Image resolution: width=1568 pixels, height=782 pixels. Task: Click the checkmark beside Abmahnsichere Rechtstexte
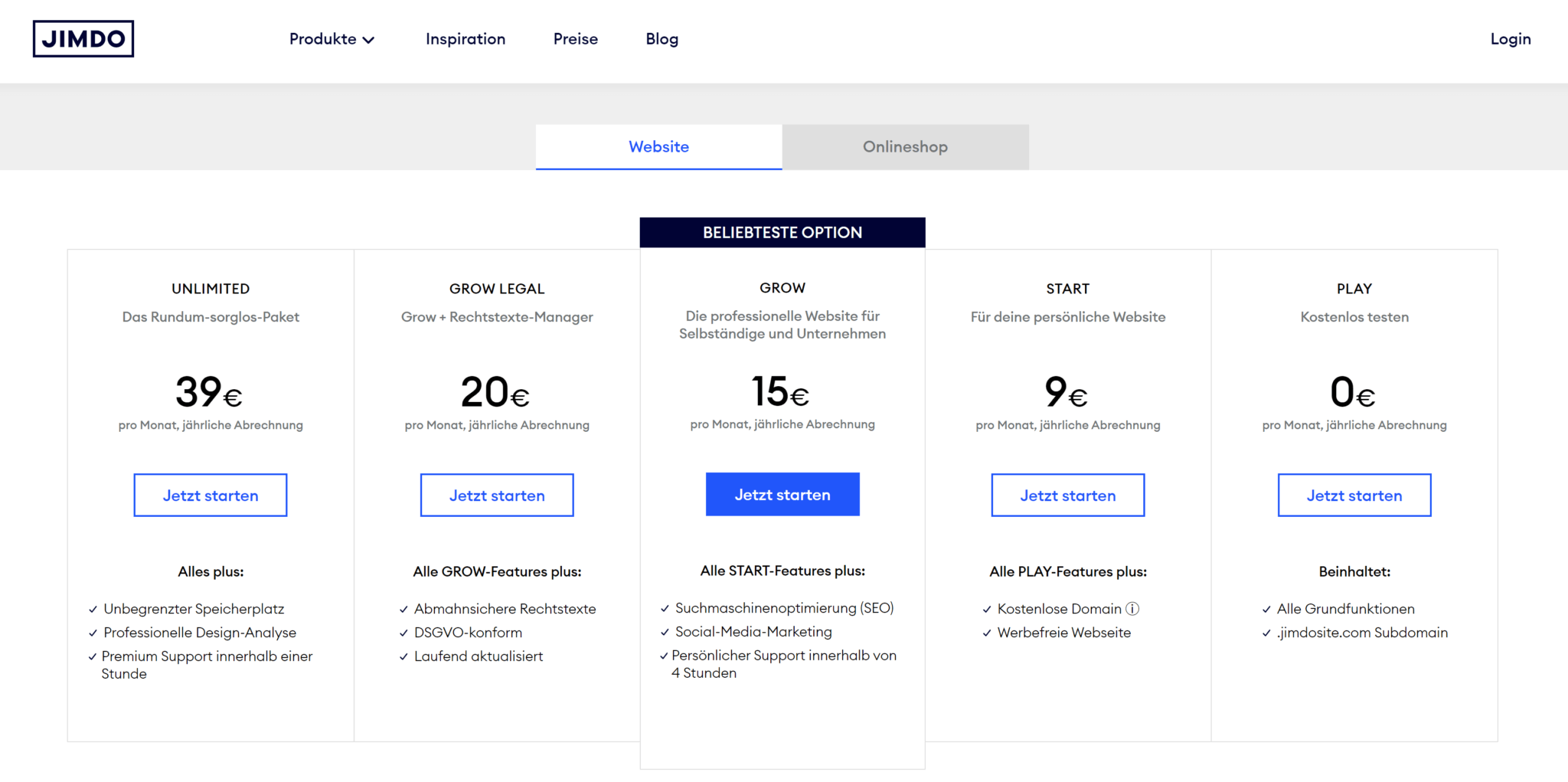403,610
